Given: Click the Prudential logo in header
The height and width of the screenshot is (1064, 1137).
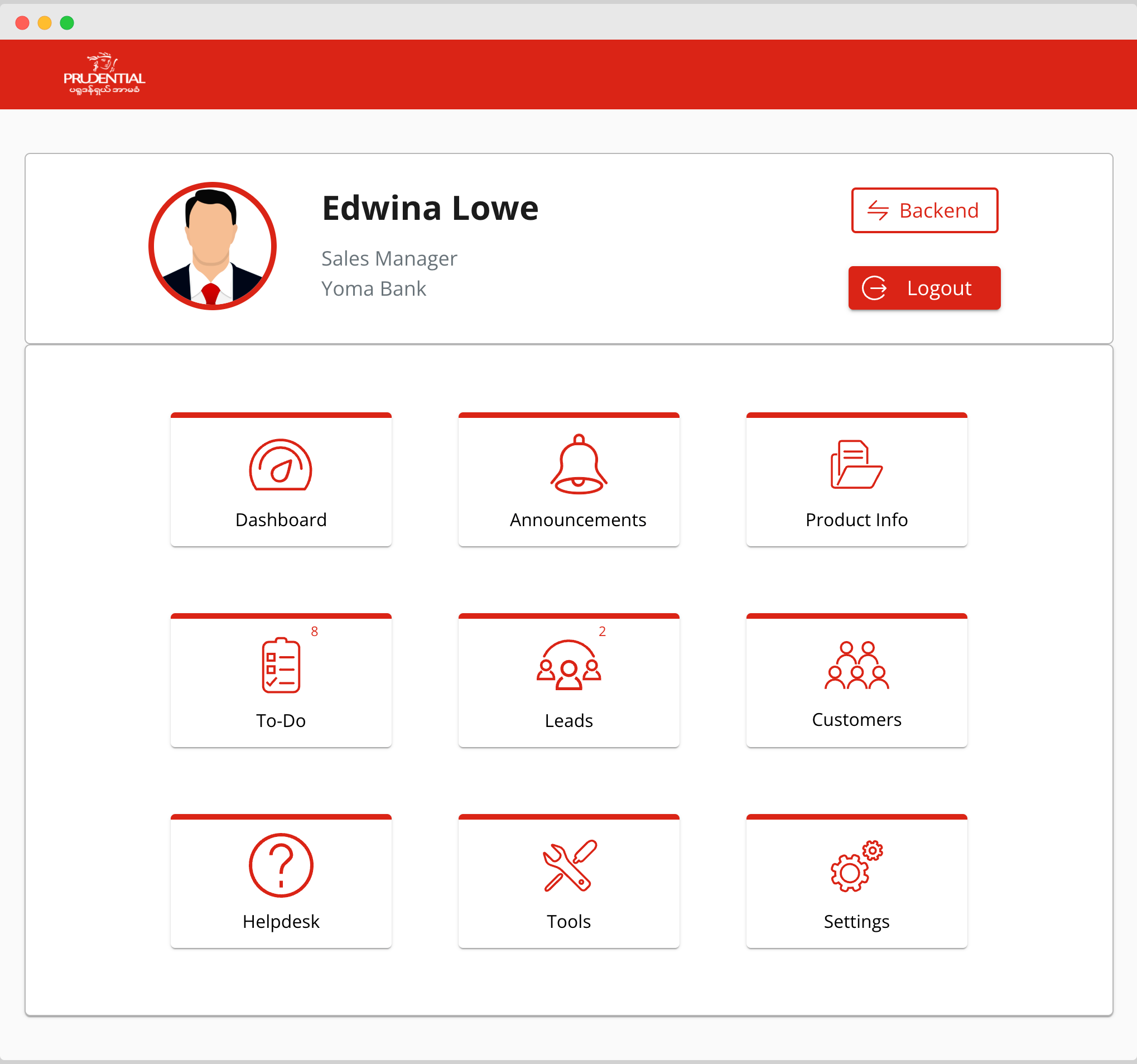Looking at the screenshot, I should pos(104,74).
